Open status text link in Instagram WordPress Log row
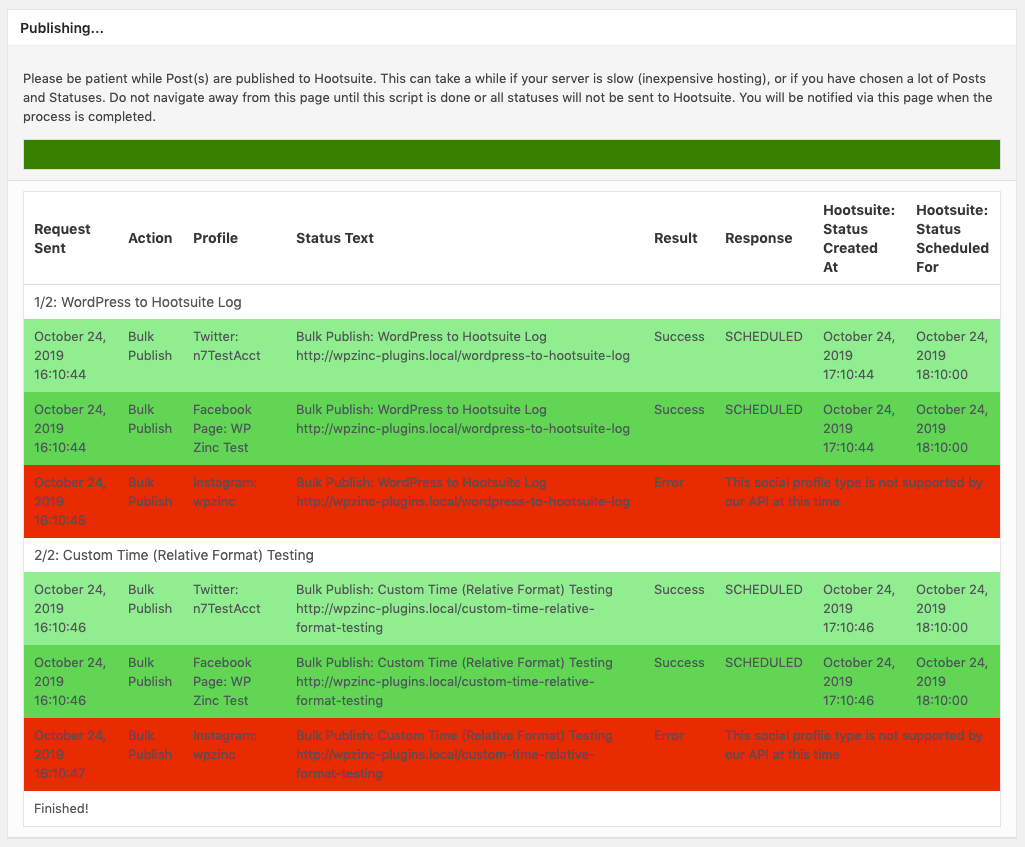The height and width of the screenshot is (847, 1025). click(x=463, y=502)
